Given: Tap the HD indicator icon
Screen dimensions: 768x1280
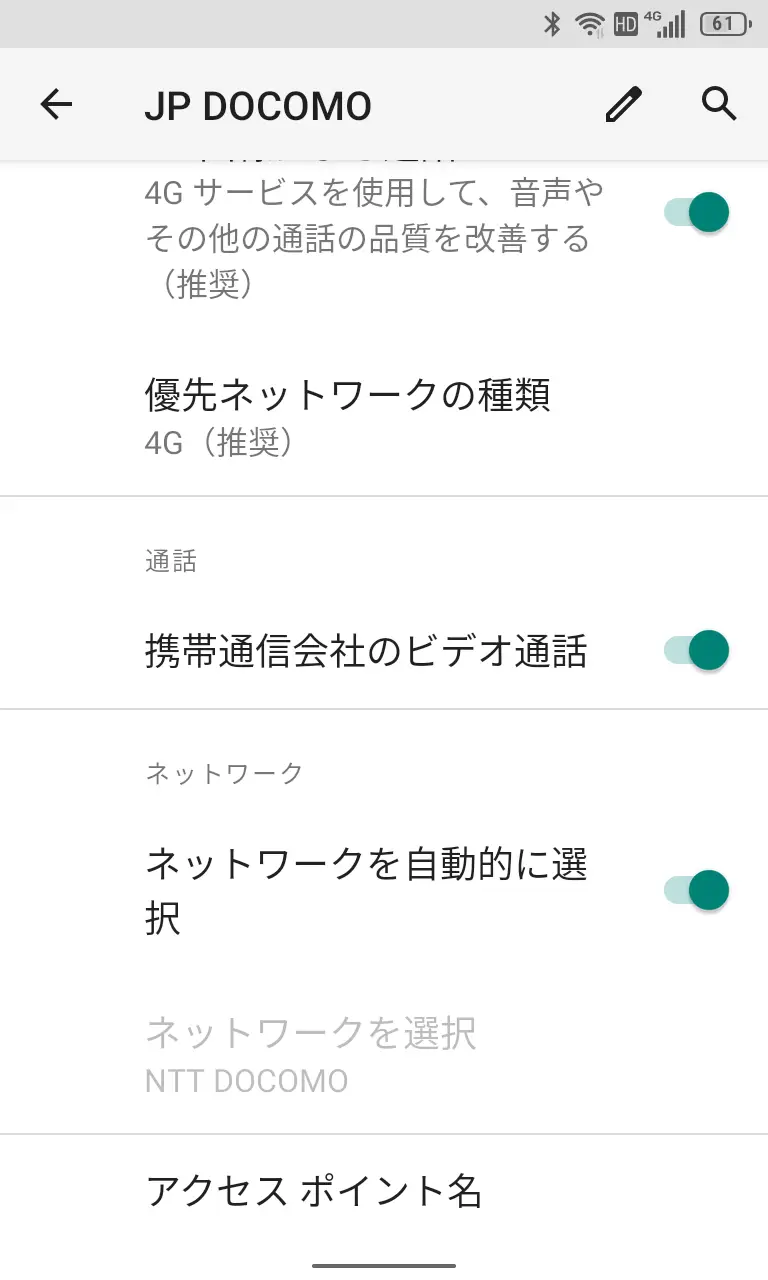Looking at the screenshot, I should (x=626, y=24).
